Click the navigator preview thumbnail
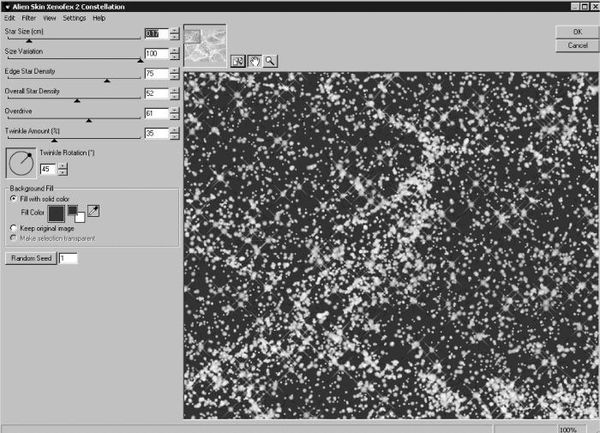The height and width of the screenshot is (433, 600). [x=205, y=46]
